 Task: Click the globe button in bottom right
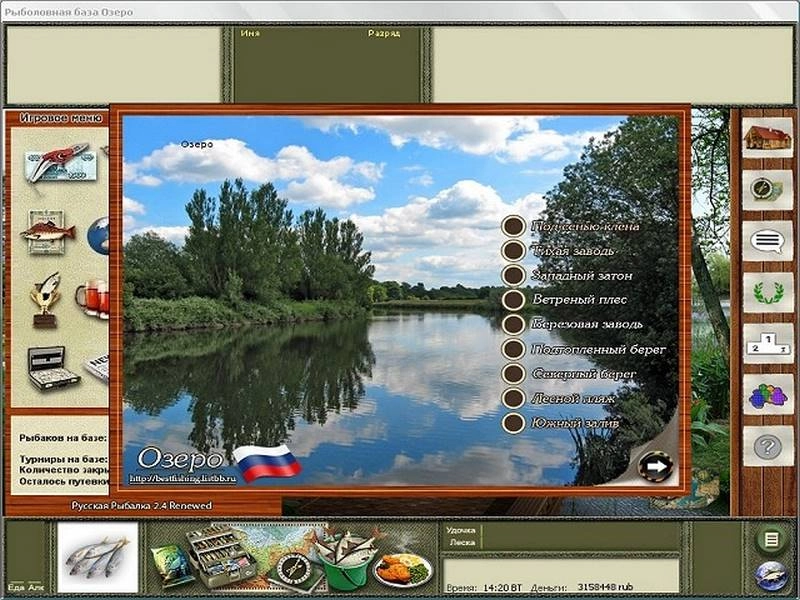tap(770, 577)
